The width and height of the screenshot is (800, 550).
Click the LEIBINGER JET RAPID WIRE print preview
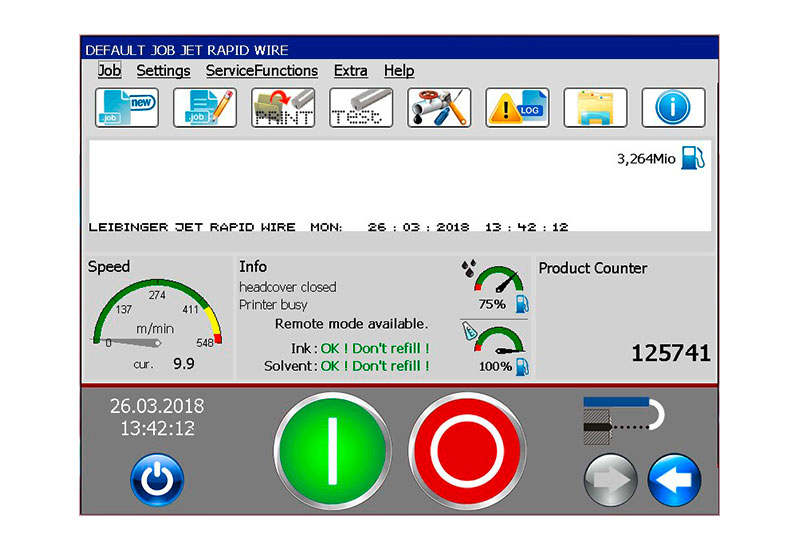pos(328,227)
